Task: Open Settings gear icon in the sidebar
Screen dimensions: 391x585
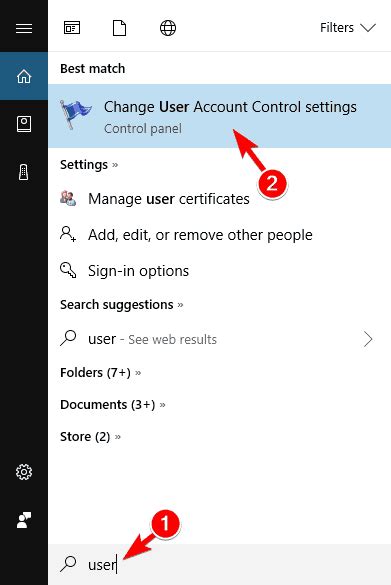Action: 24,472
